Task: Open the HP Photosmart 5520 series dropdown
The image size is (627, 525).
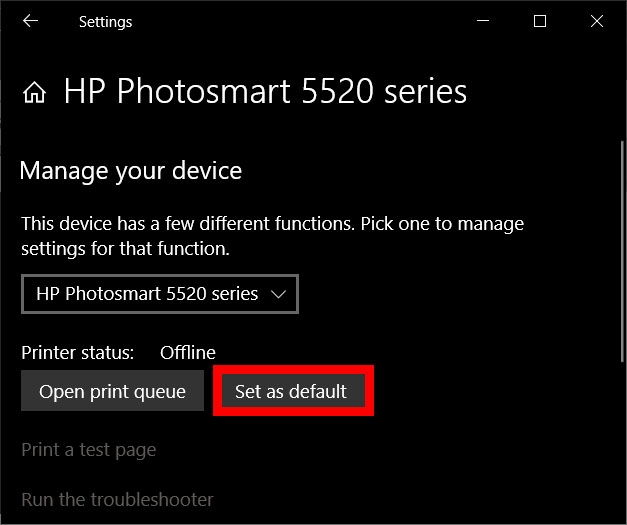Action: click(x=160, y=294)
